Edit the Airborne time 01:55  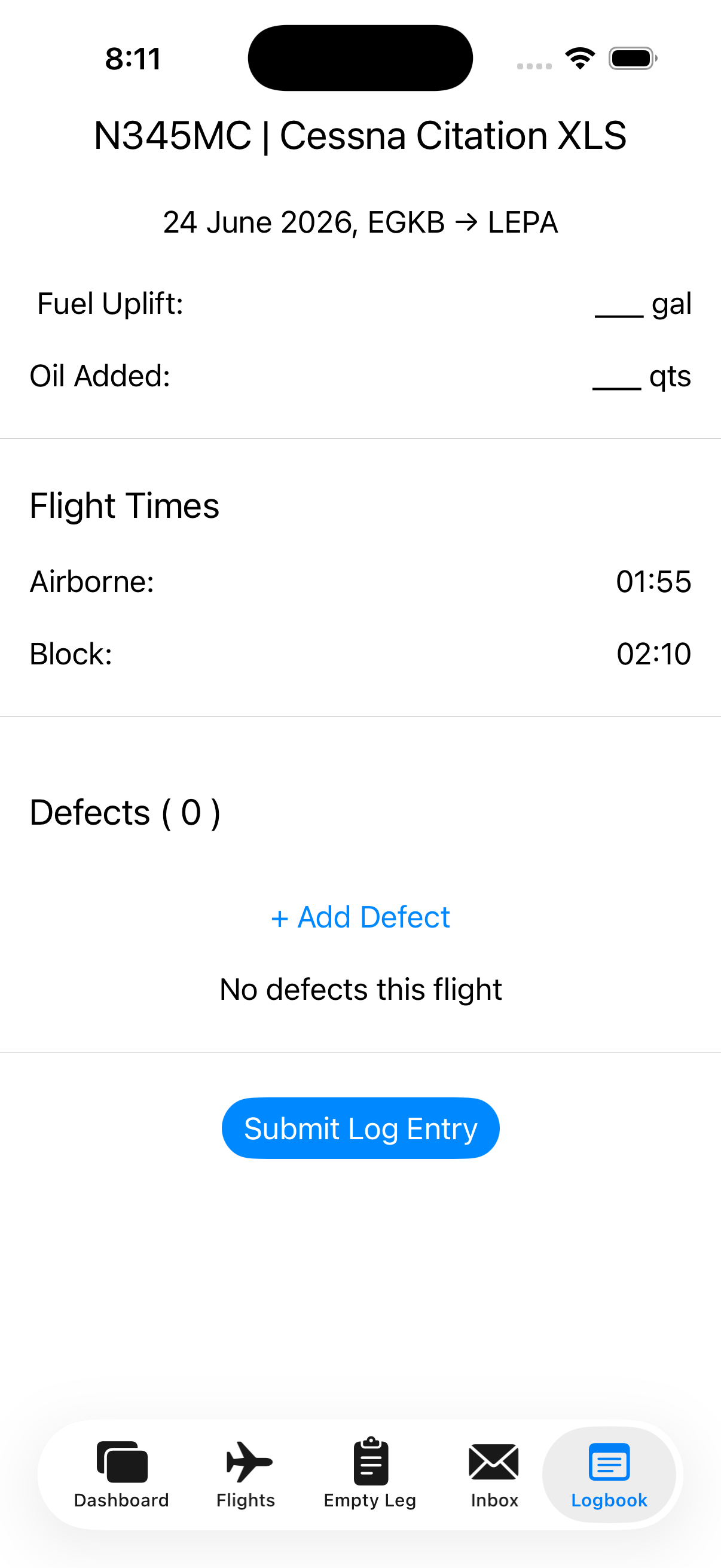pyautogui.click(x=653, y=581)
